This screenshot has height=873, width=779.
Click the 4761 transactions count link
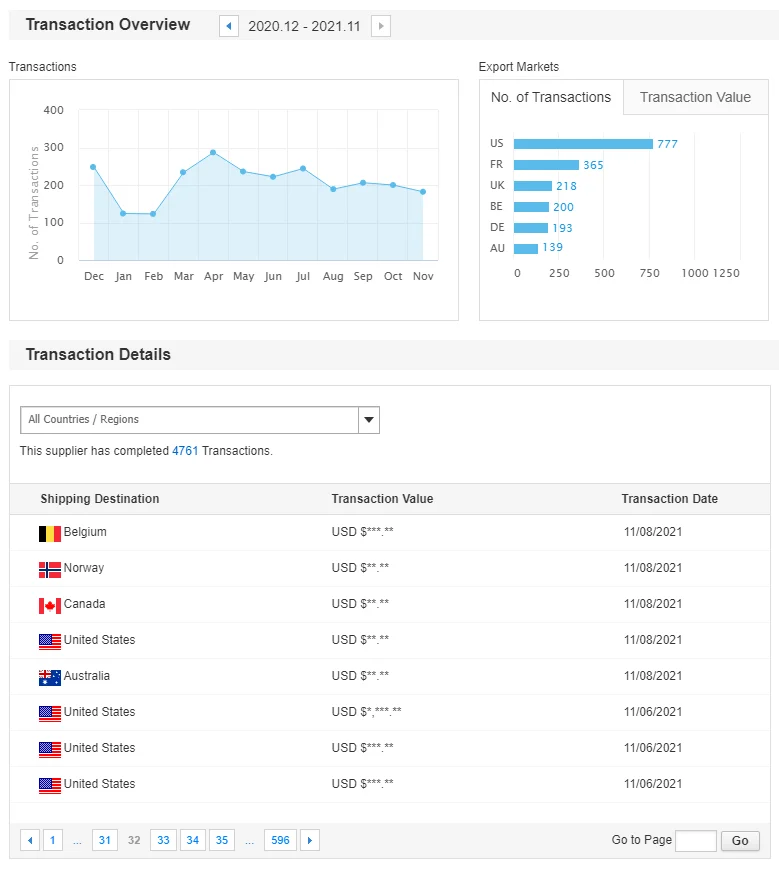click(185, 451)
